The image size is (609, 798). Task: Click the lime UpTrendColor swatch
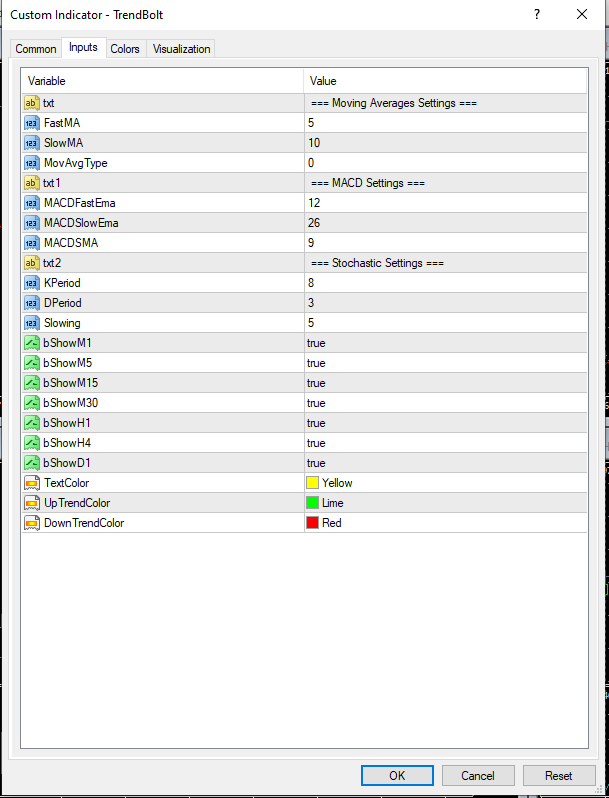pyautogui.click(x=312, y=503)
